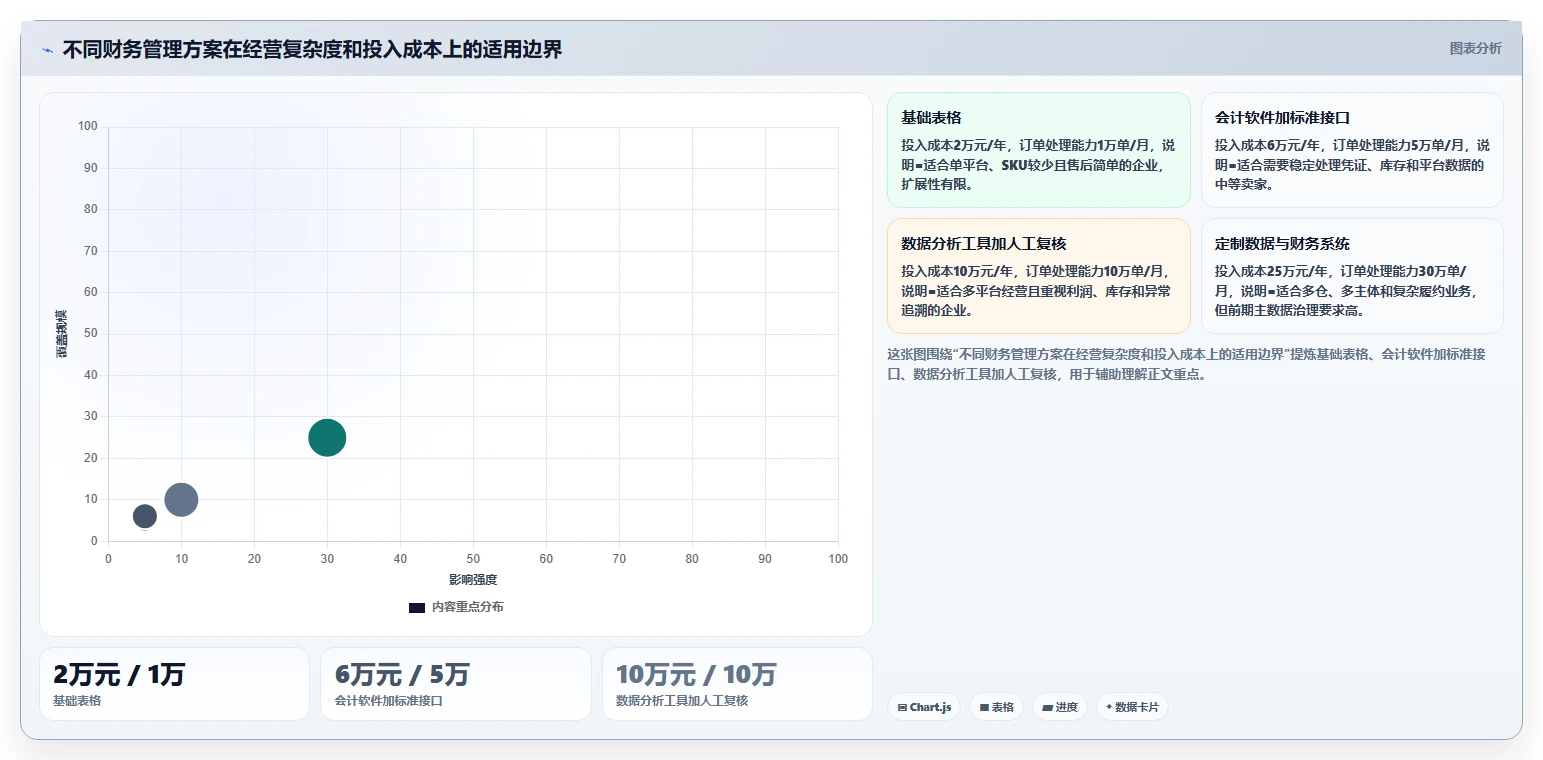Click the 投入成本10万元/年 description text
This screenshot has height=760, width=1543.
coord(1036,291)
